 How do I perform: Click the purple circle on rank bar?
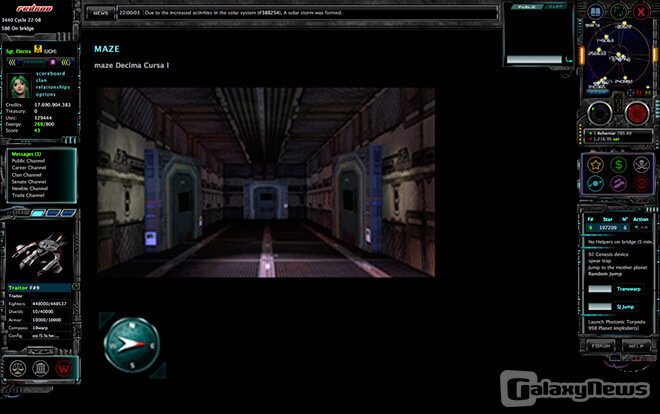click(x=53, y=62)
